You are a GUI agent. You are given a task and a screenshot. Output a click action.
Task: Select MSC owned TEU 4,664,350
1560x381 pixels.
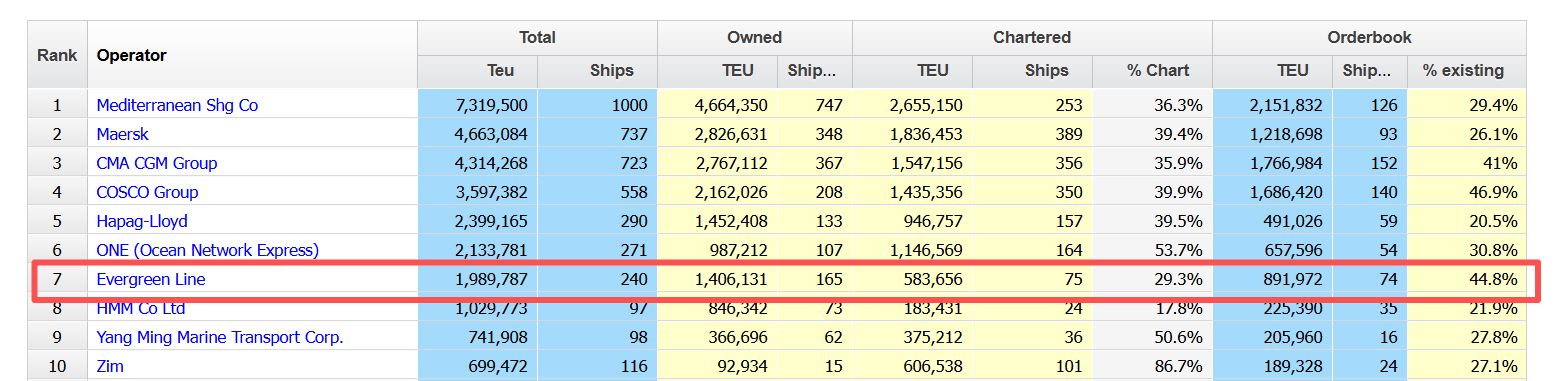tap(717, 105)
